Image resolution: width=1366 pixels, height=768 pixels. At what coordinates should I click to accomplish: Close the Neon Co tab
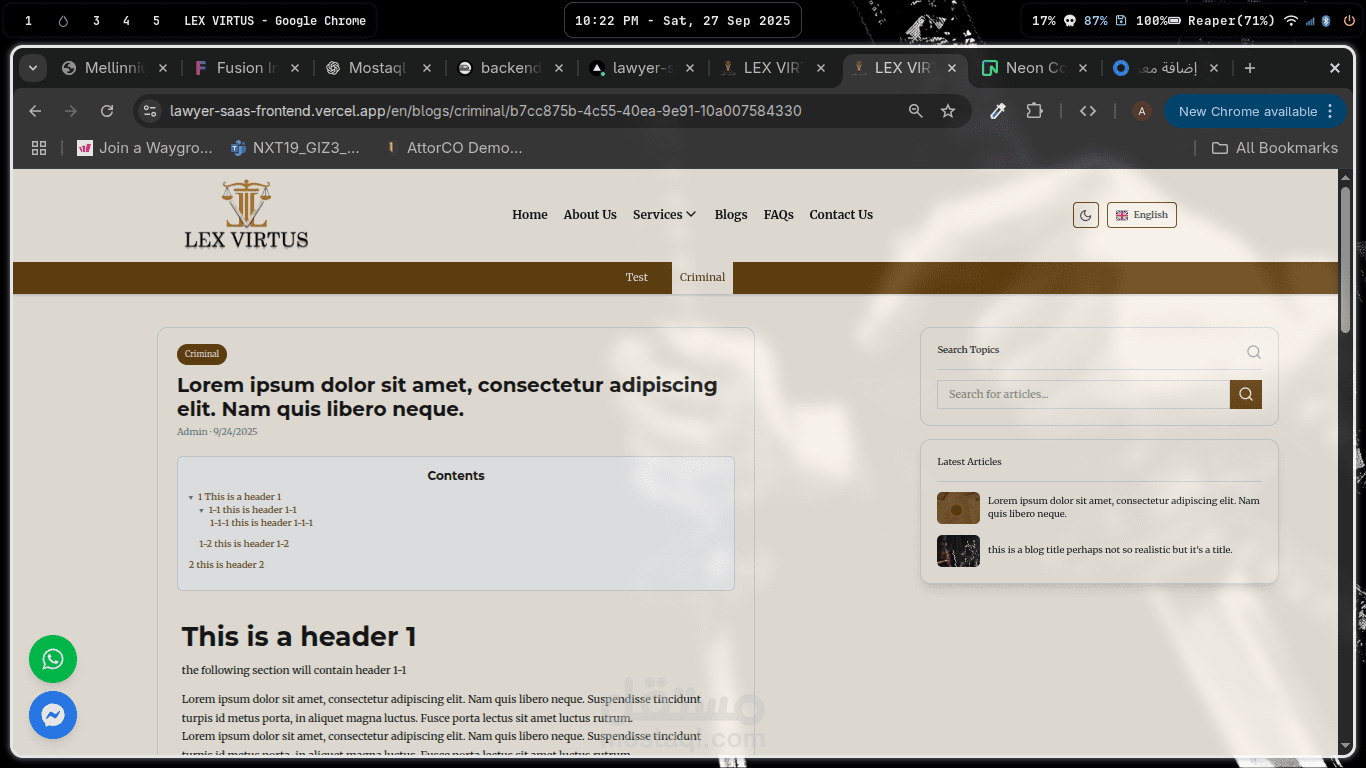click(1084, 68)
